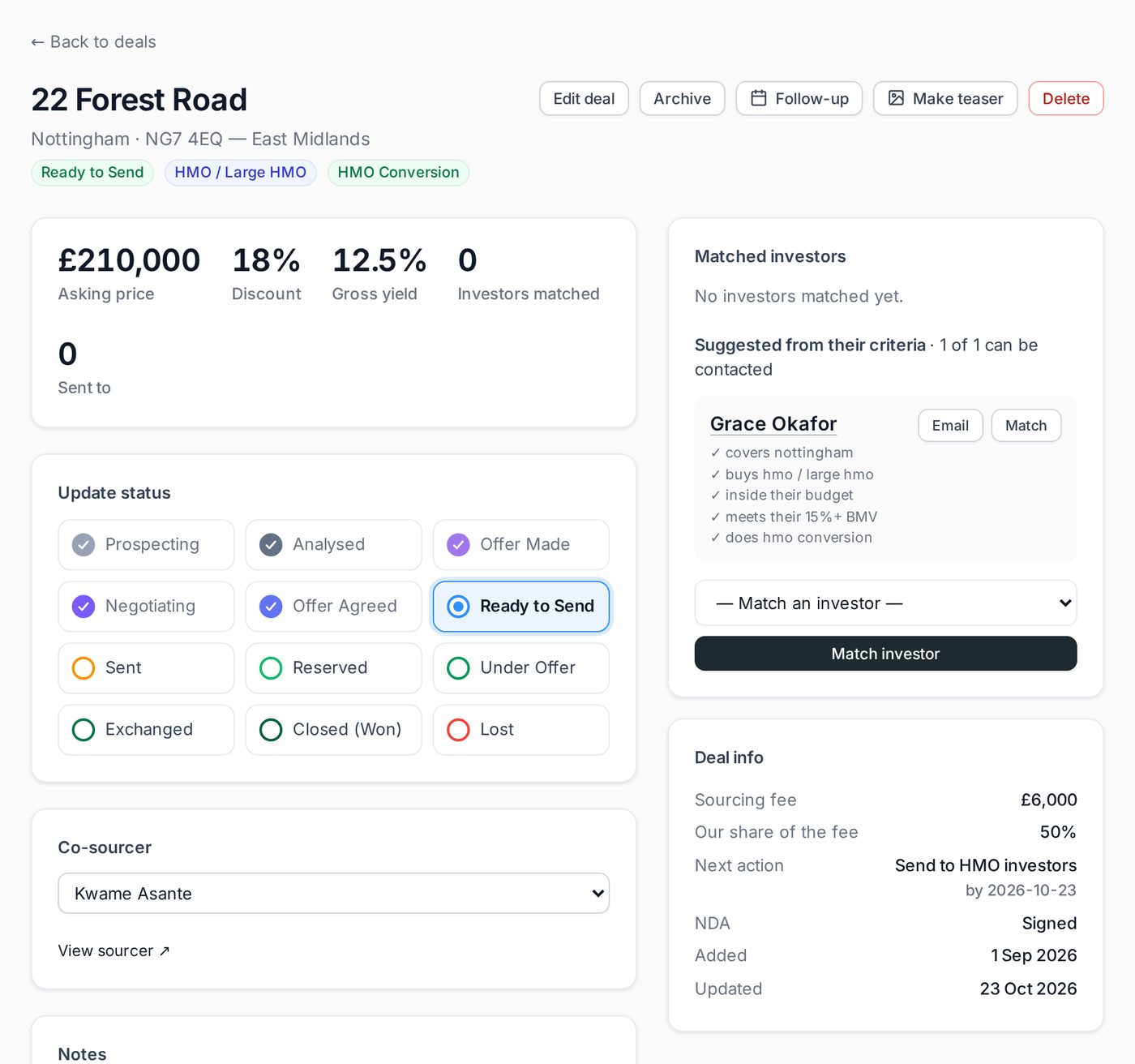This screenshot has height=1064, width=1135.
Task: Click the Nottingham NG7 4EQ address line
Action: pos(200,139)
